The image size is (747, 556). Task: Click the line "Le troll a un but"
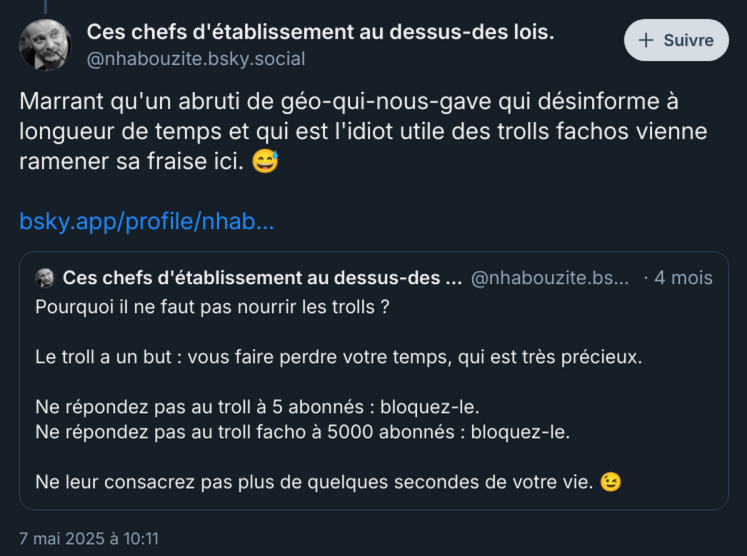point(339,357)
